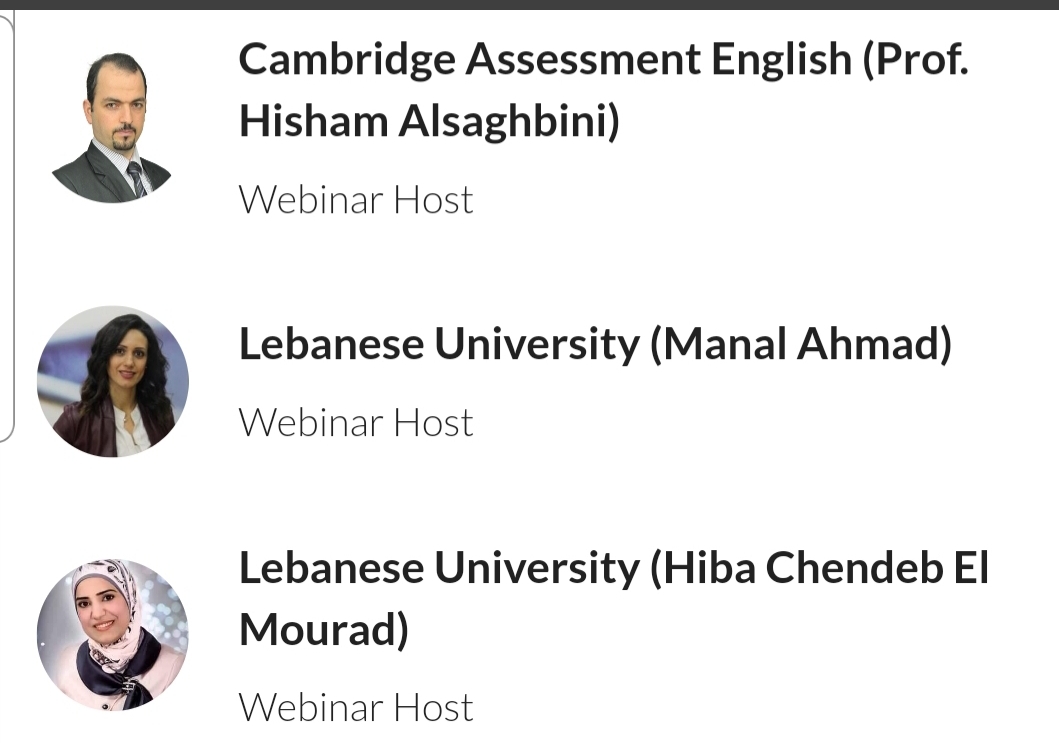The height and width of the screenshot is (743, 1059).
Task: Click the man's tie in the first avatar
Action: coord(136,179)
